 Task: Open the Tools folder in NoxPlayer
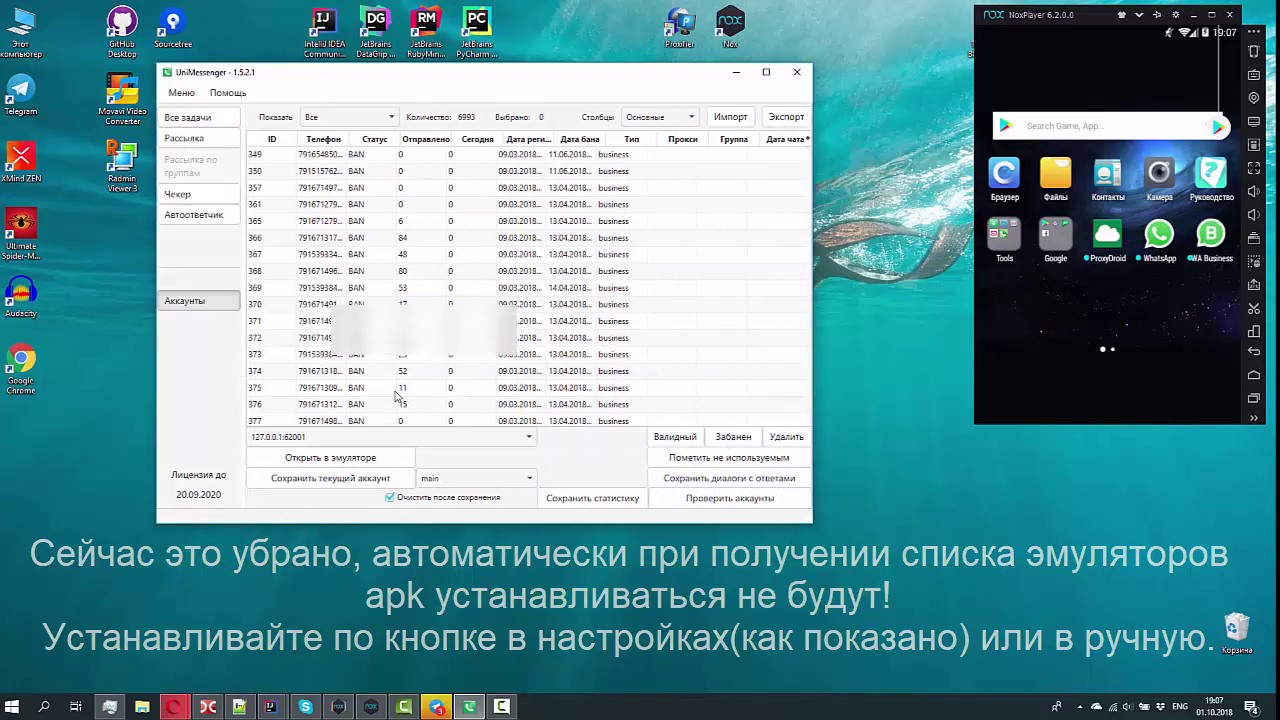(1004, 235)
